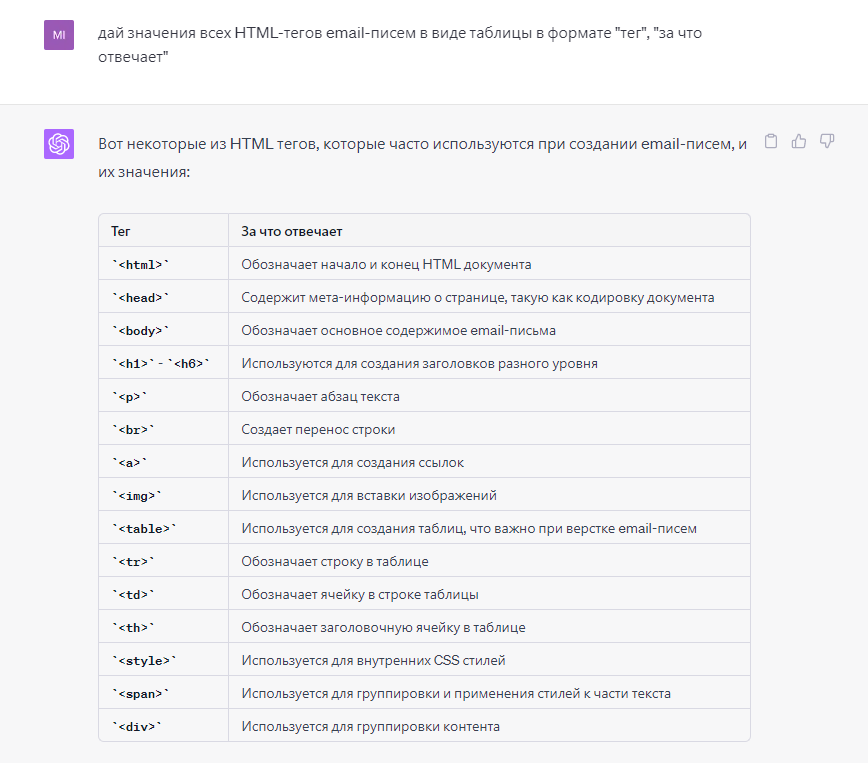Click the <div> tag cell
The width and height of the screenshot is (868, 763).
coord(163,726)
